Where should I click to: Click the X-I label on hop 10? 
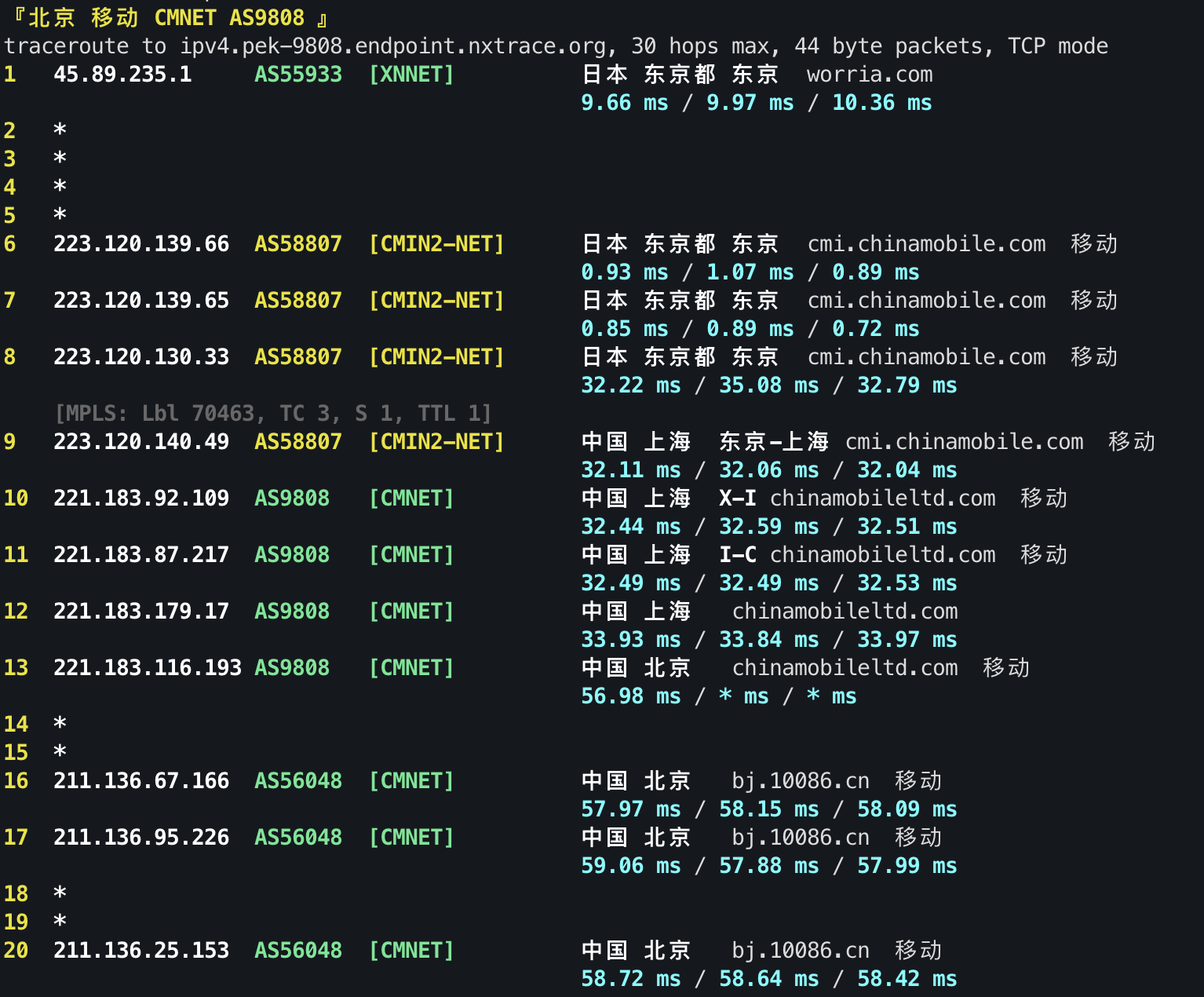tap(738, 498)
